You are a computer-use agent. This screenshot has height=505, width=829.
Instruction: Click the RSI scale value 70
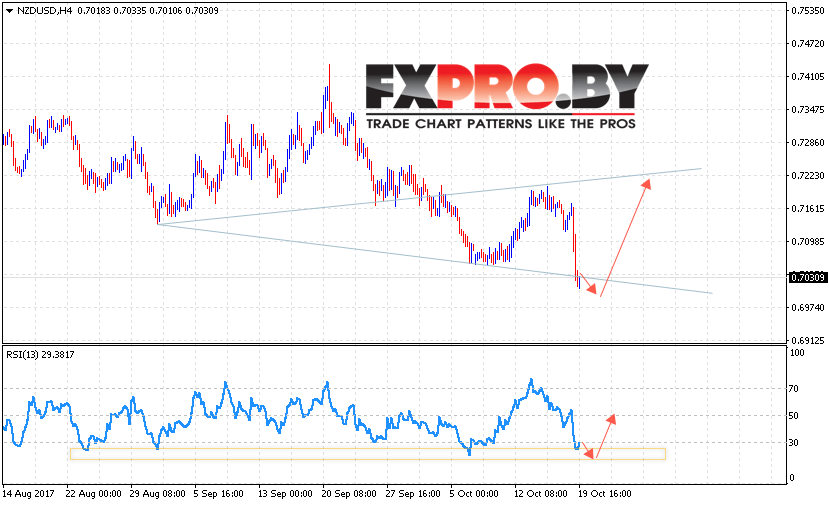(794, 389)
